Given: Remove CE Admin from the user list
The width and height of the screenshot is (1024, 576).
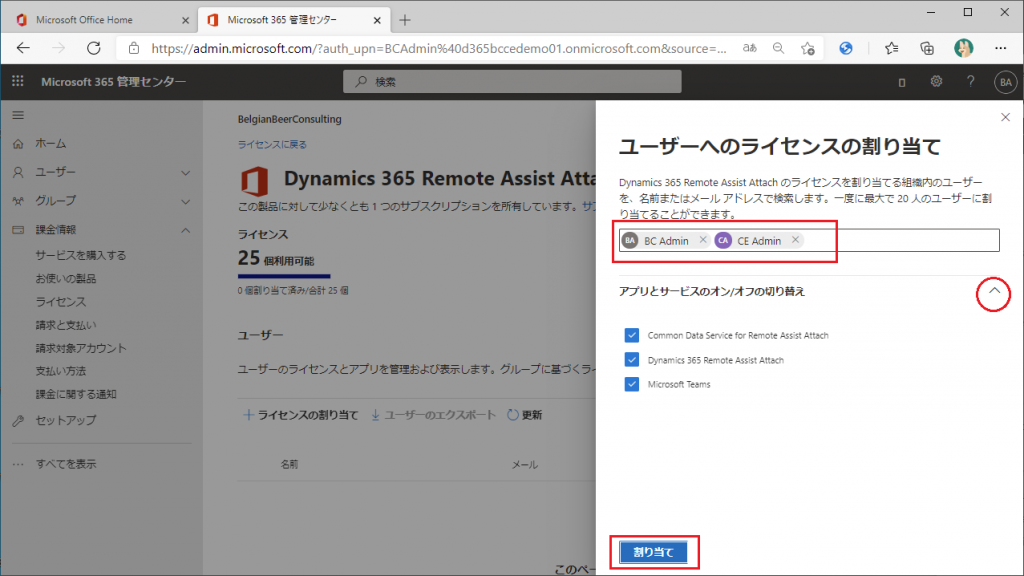Looking at the screenshot, I should tap(795, 240).
